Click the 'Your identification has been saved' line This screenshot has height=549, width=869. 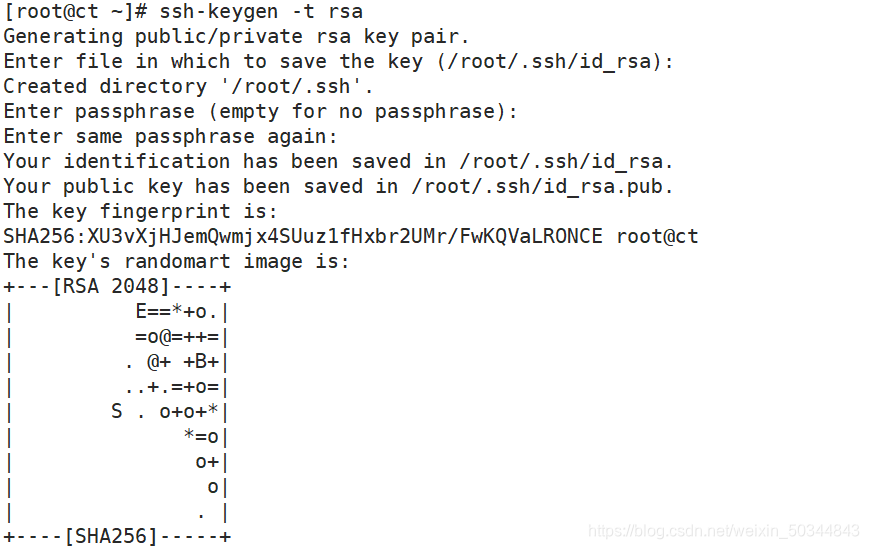point(338,162)
